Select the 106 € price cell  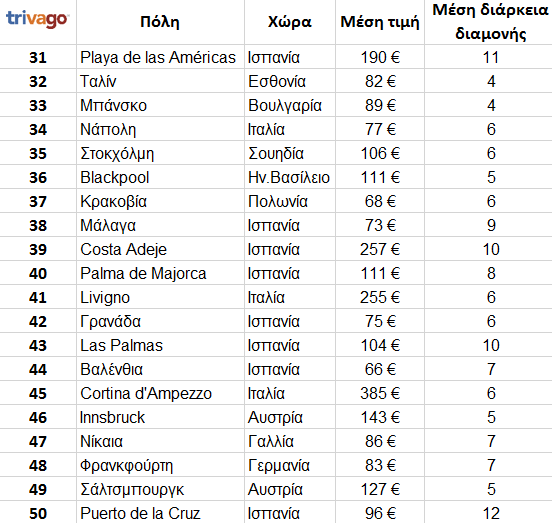click(x=380, y=153)
